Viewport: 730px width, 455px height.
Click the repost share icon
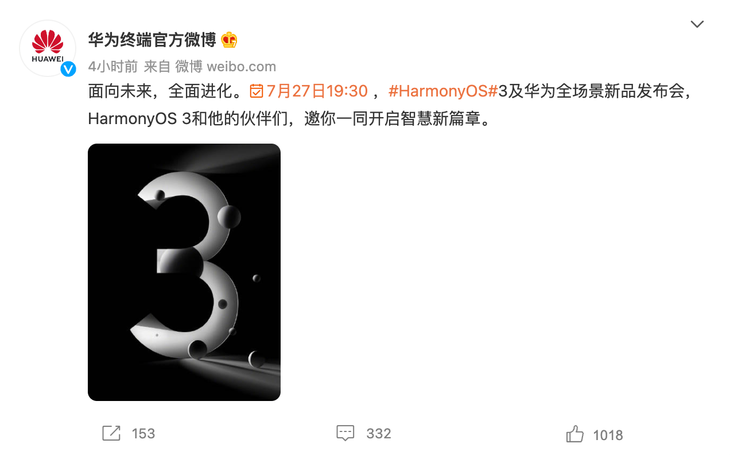point(111,434)
